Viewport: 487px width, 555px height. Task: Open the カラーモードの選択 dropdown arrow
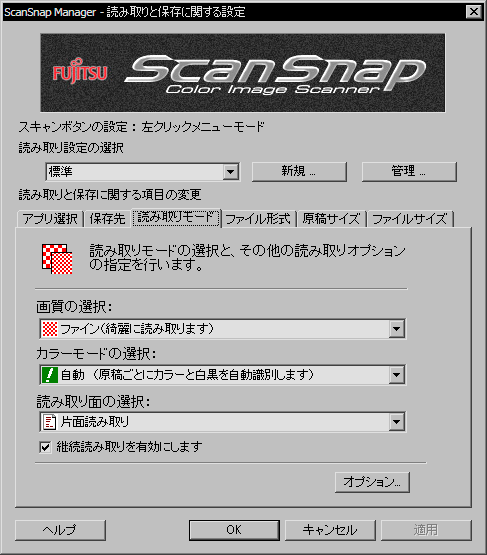(397, 375)
